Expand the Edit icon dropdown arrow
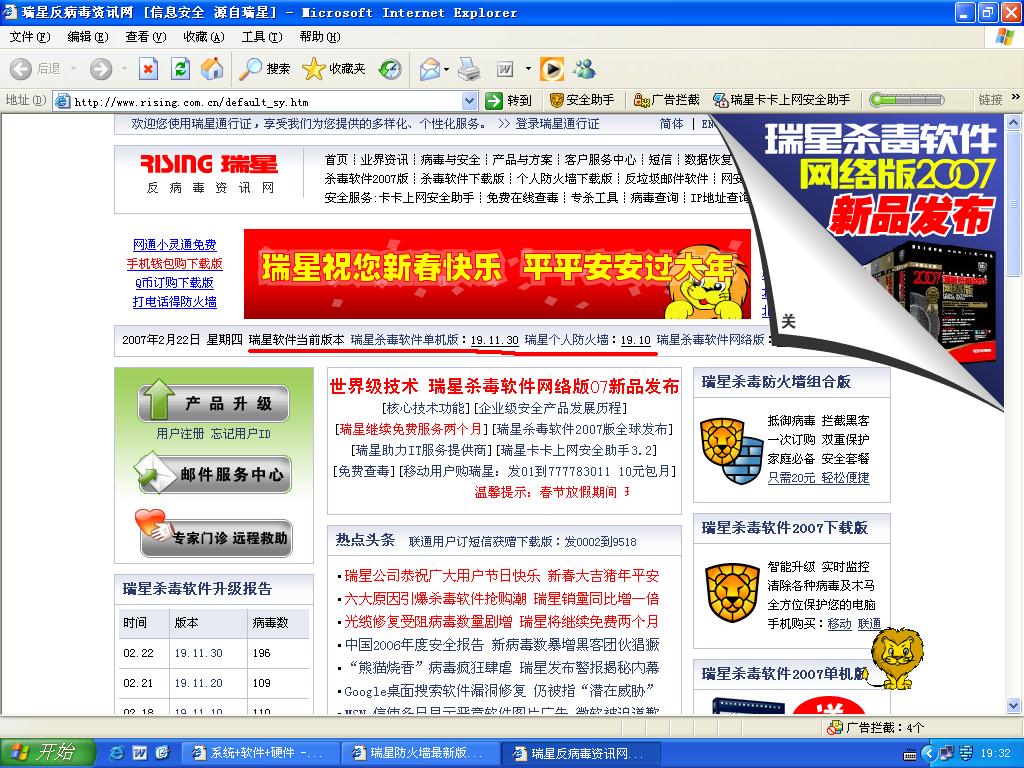Viewport: 1024px width, 768px height. click(x=528, y=69)
